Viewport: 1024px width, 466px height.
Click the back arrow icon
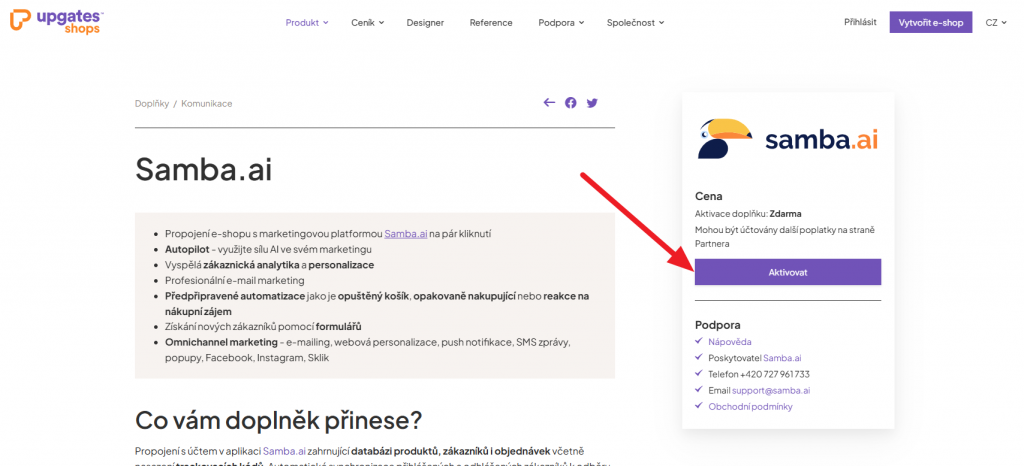(549, 103)
